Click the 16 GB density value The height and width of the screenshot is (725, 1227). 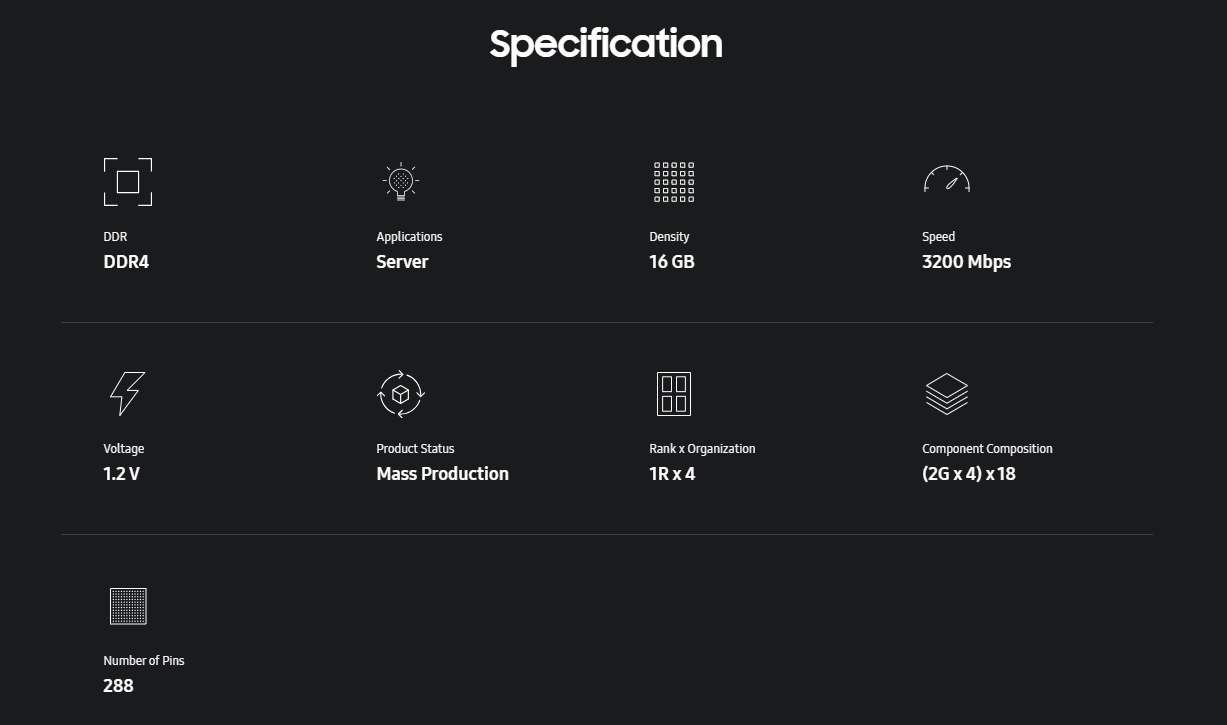click(672, 262)
